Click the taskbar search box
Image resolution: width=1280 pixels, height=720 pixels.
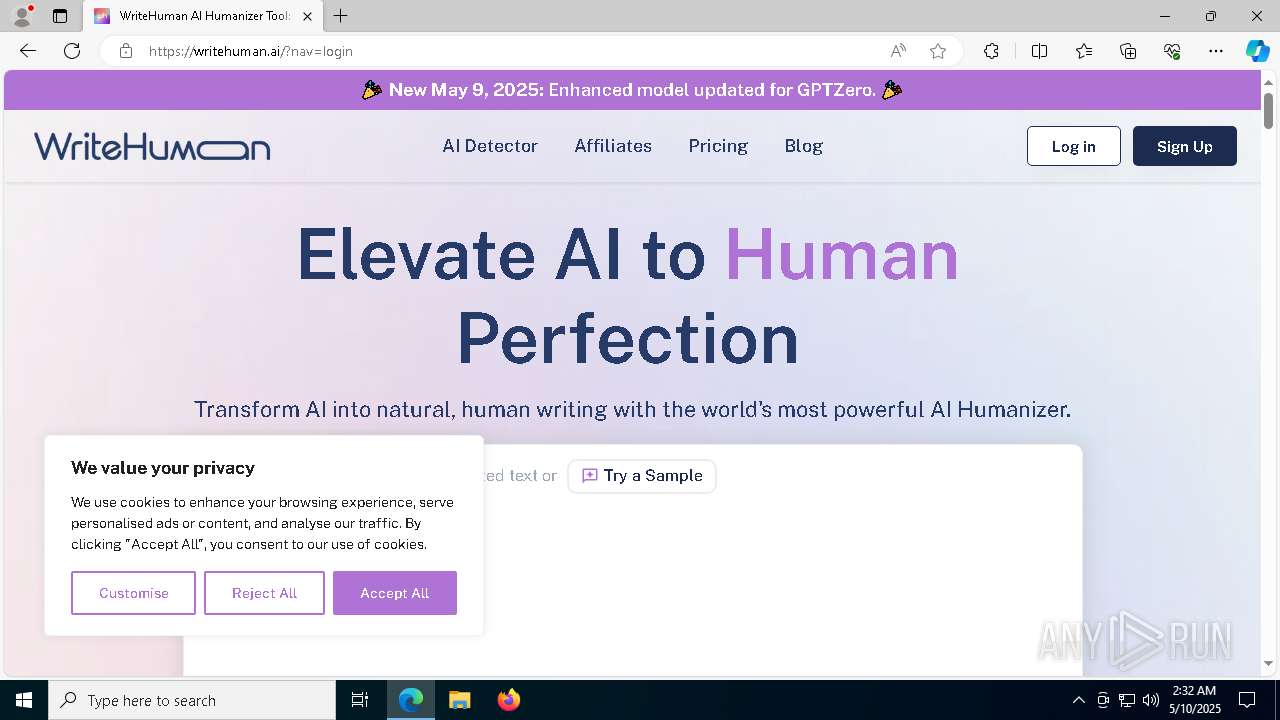192,700
